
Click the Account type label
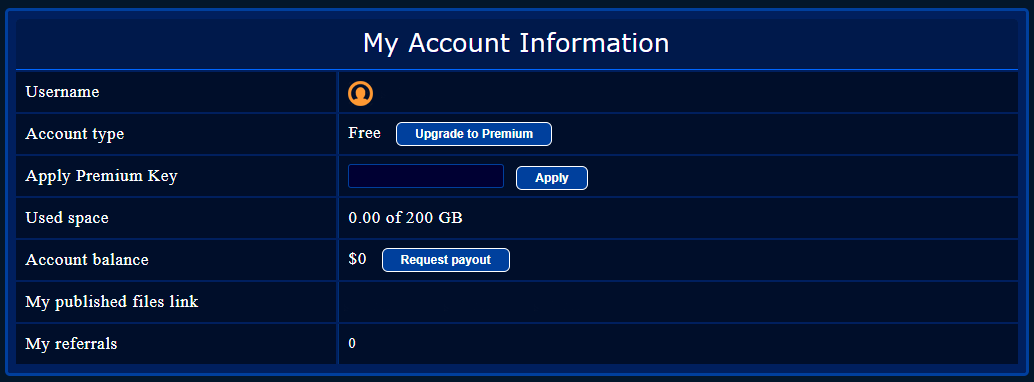click(75, 134)
